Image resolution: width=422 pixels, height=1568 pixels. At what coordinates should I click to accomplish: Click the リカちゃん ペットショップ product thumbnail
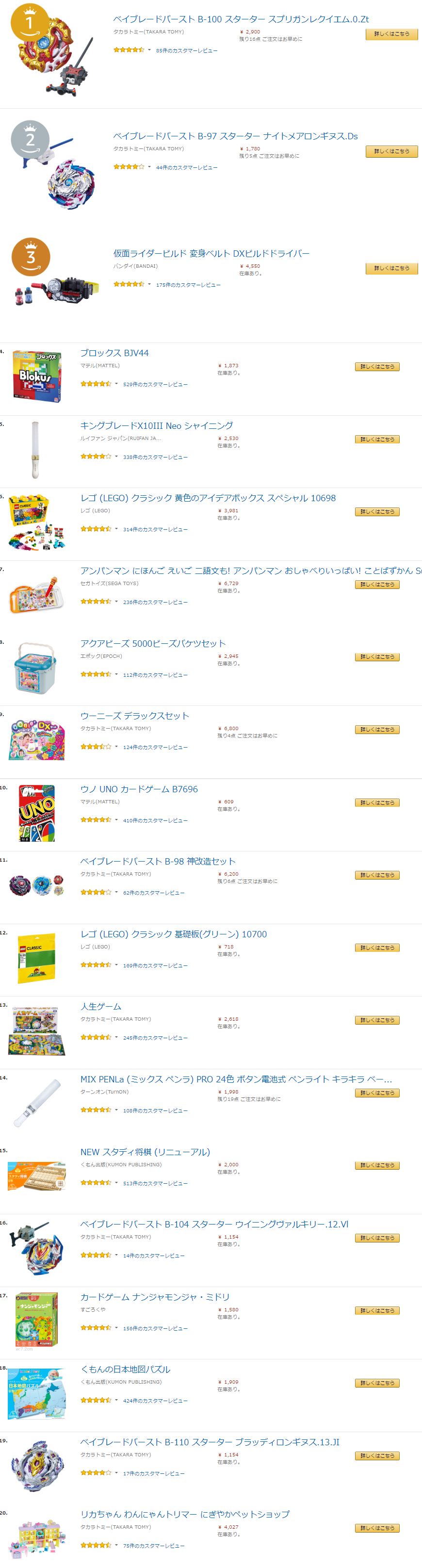point(36,1537)
